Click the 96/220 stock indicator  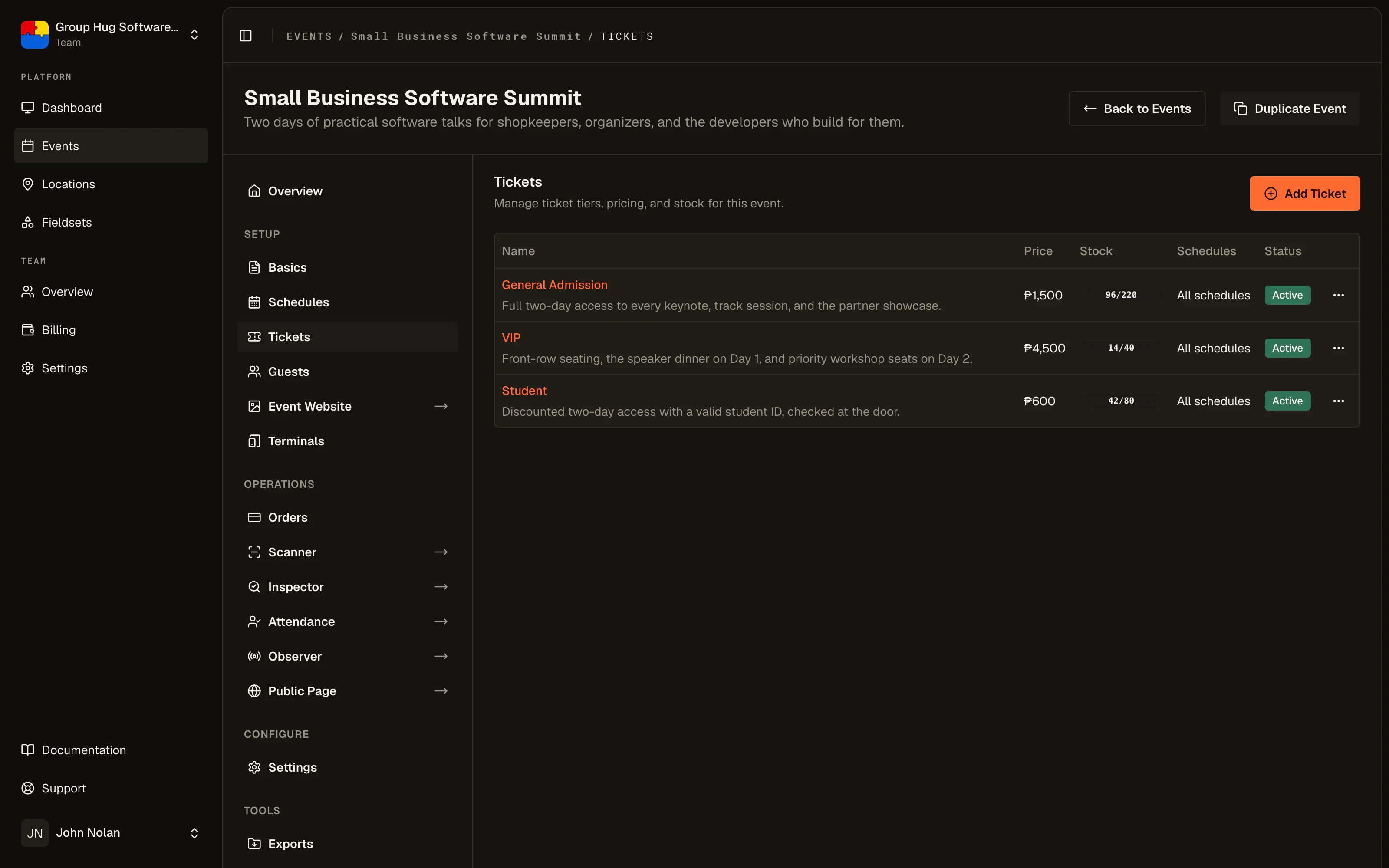(1121, 295)
